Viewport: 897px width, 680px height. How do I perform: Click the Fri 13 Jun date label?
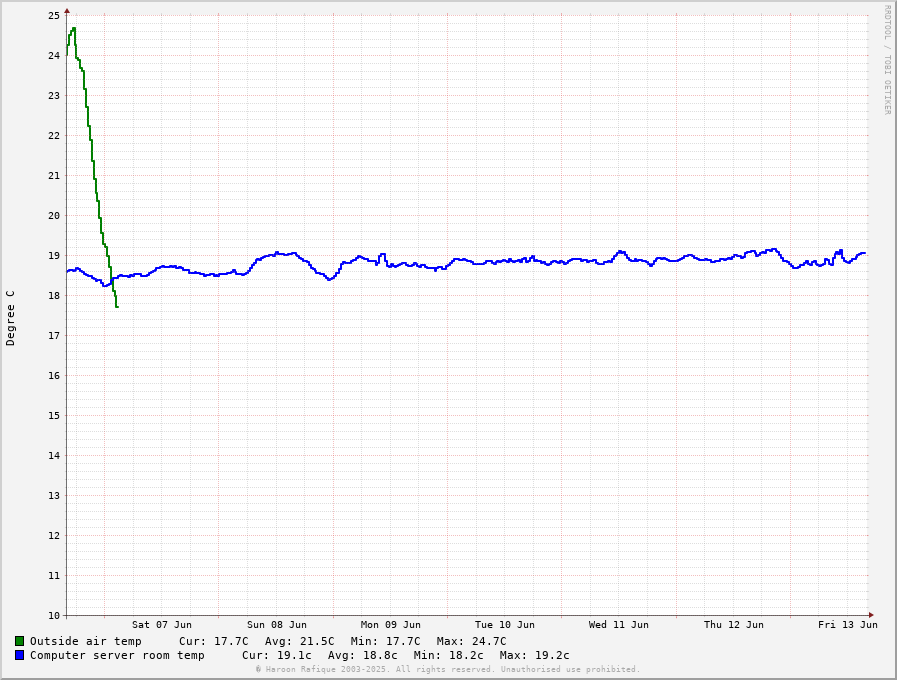(848, 625)
